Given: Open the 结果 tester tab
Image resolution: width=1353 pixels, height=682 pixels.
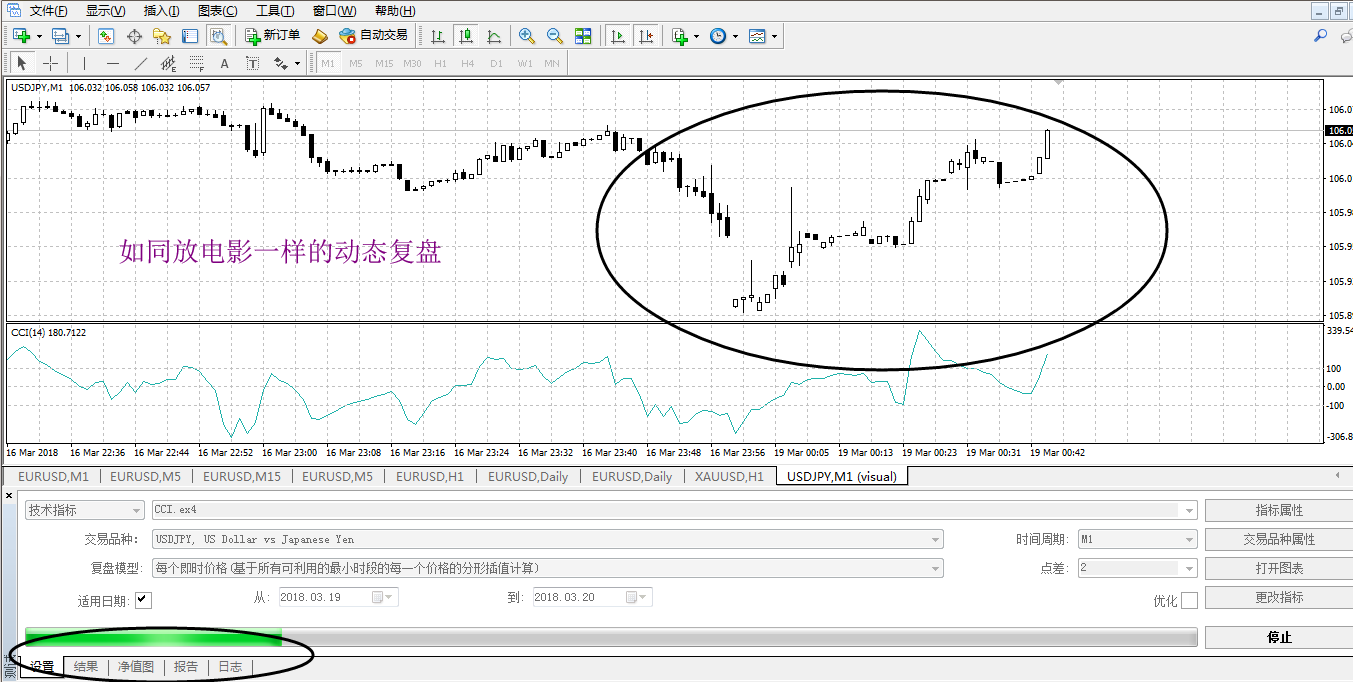Looking at the screenshot, I should 86,667.
